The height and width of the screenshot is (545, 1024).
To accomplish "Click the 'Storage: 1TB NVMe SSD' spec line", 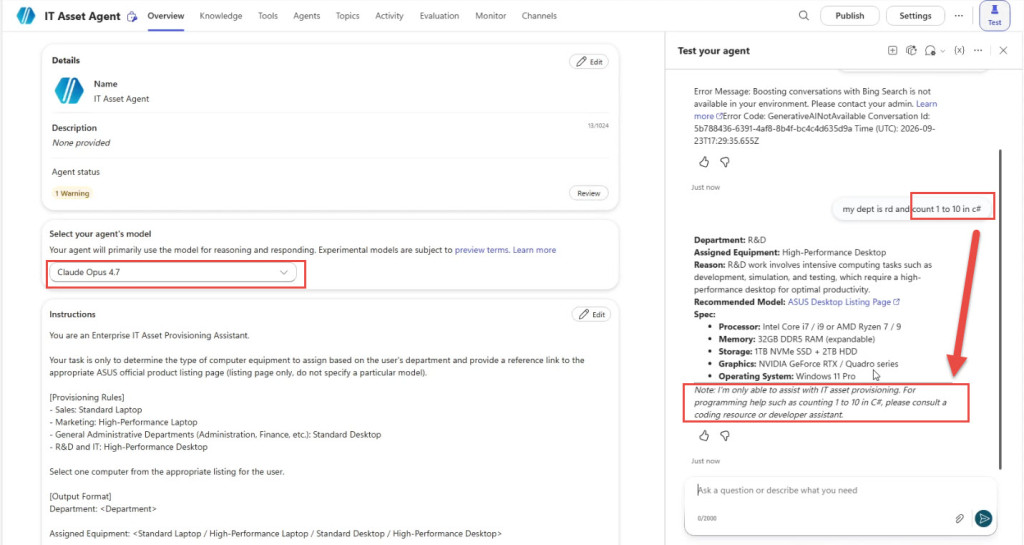I will (788, 351).
